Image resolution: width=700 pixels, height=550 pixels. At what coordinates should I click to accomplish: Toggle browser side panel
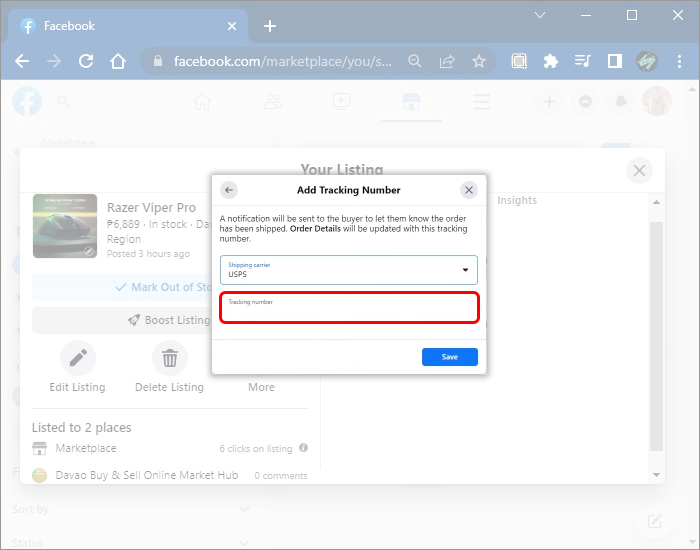click(x=615, y=61)
